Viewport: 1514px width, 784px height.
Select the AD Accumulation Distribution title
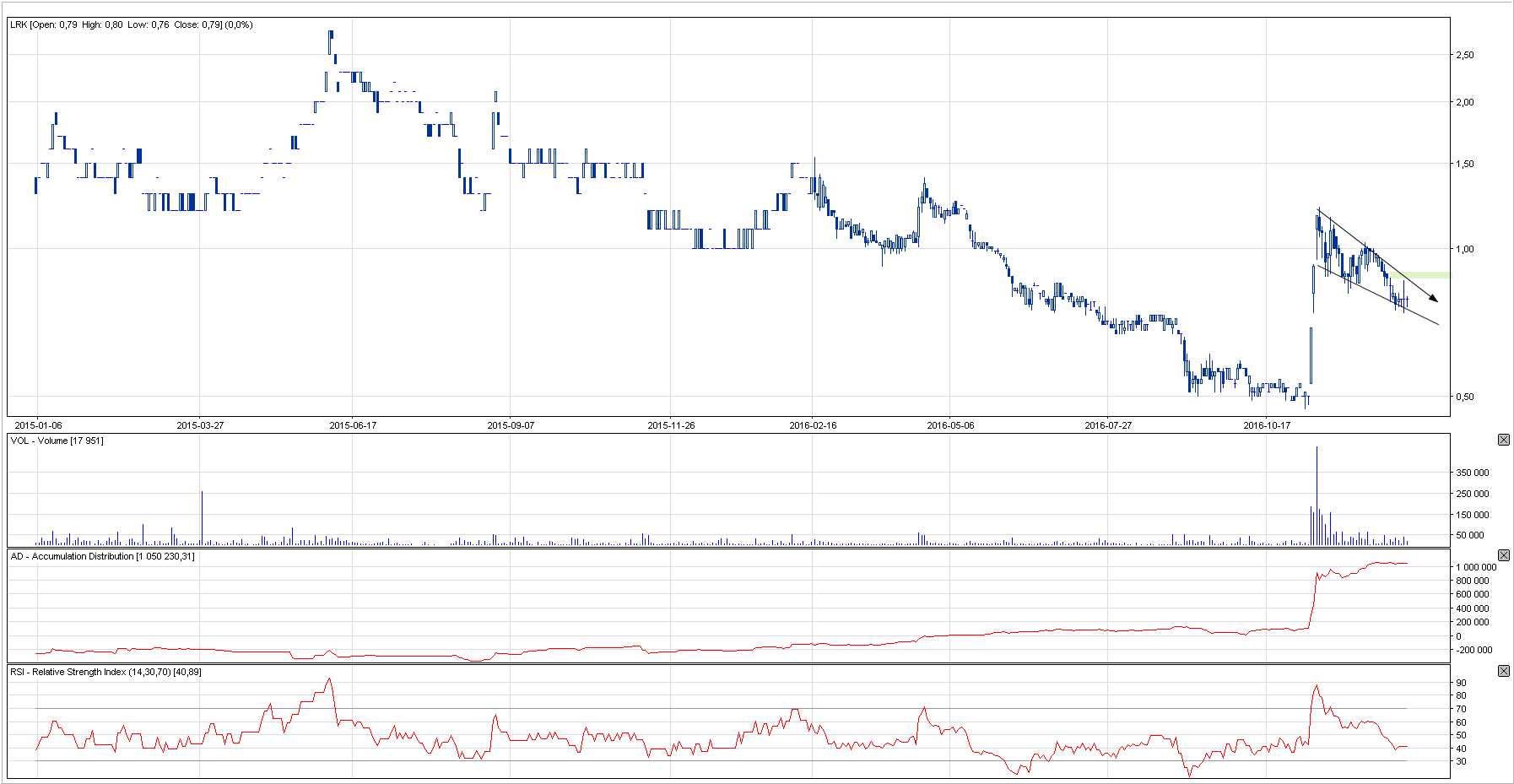102,556
